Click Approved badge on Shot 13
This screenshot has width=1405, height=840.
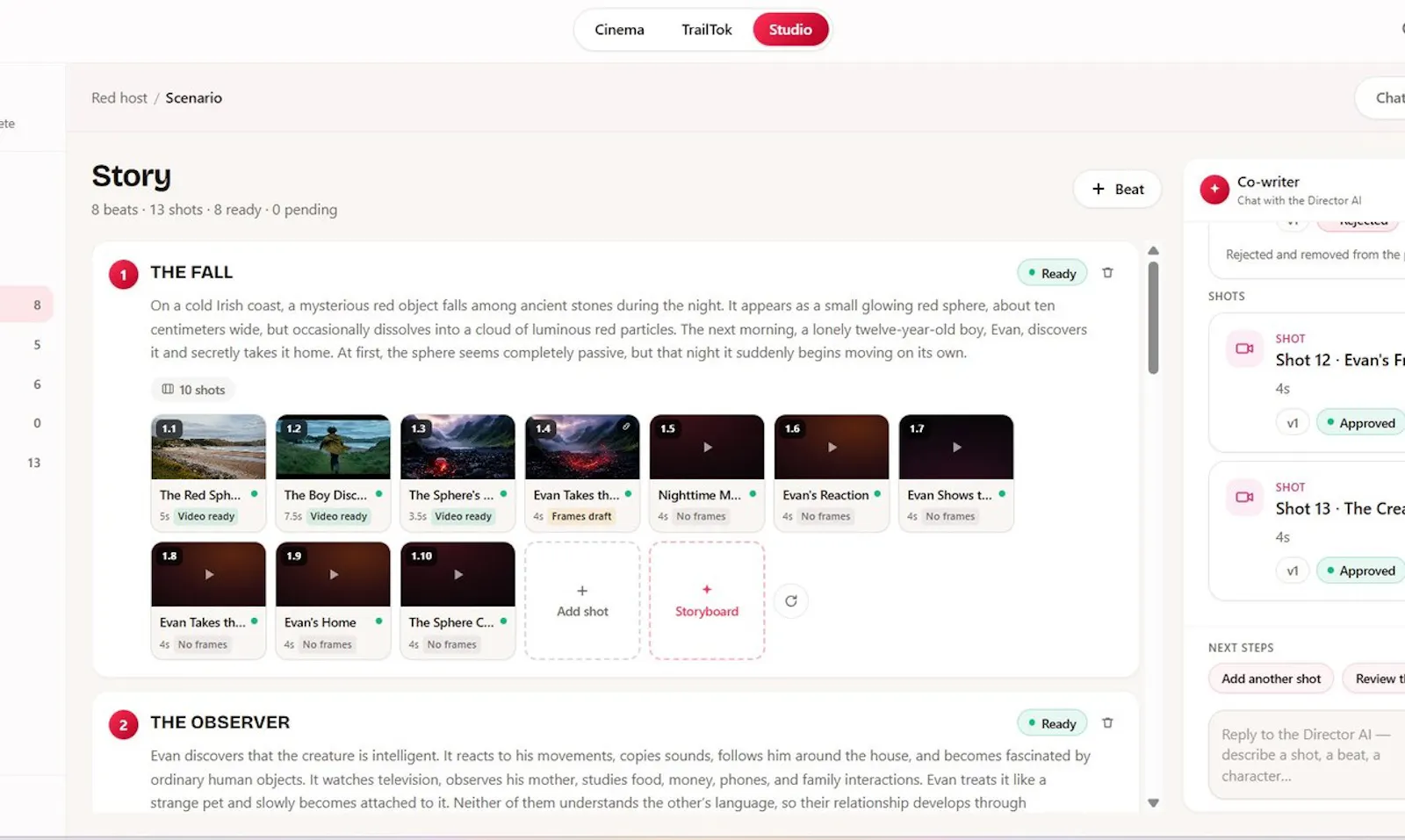(1361, 571)
